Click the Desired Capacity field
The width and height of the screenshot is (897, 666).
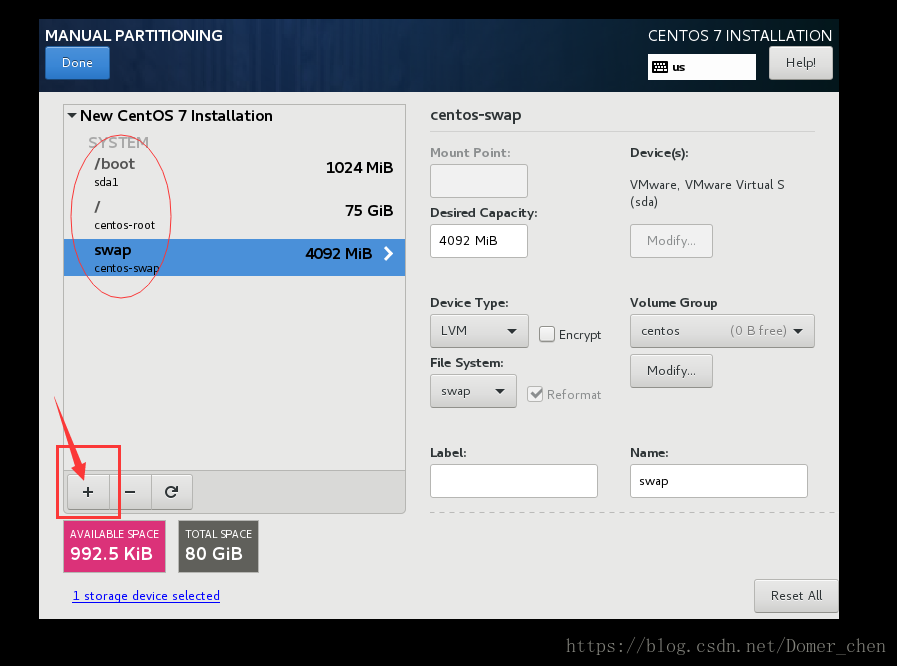click(479, 241)
